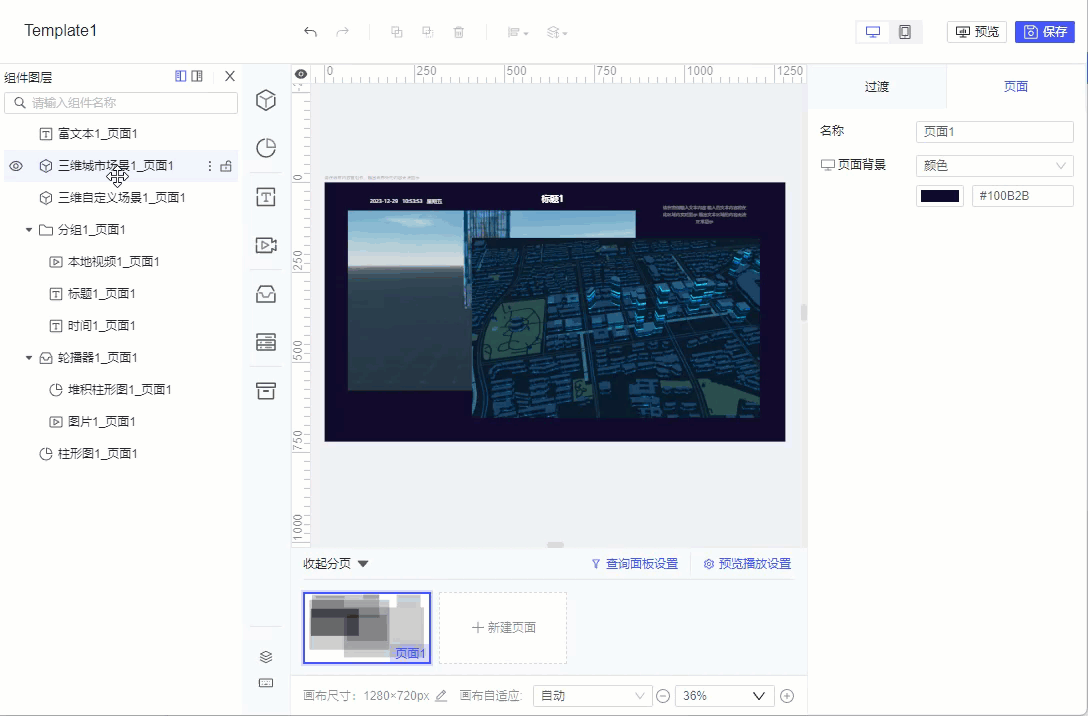Collapse the 分组1_页面1 group
Image resolution: width=1088 pixels, height=716 pixels.
click(28, 229)
